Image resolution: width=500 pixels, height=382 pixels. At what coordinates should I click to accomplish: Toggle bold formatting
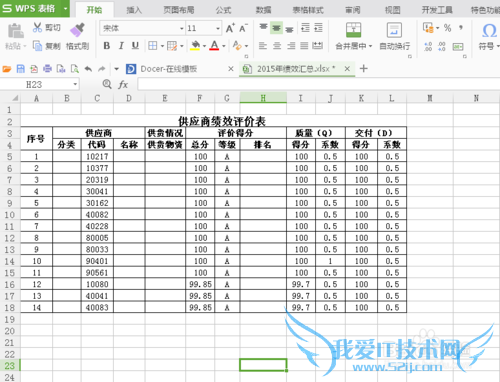107,46
